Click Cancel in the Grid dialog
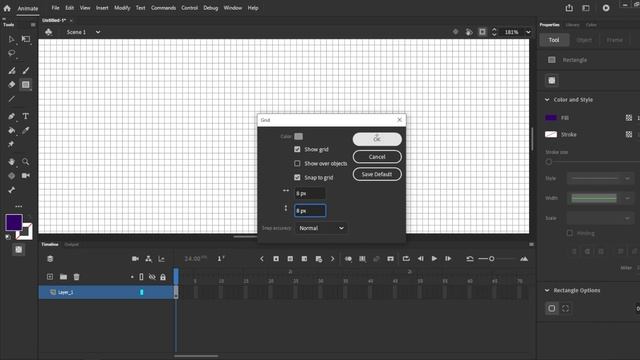The image size is (640, 360). 377,157
